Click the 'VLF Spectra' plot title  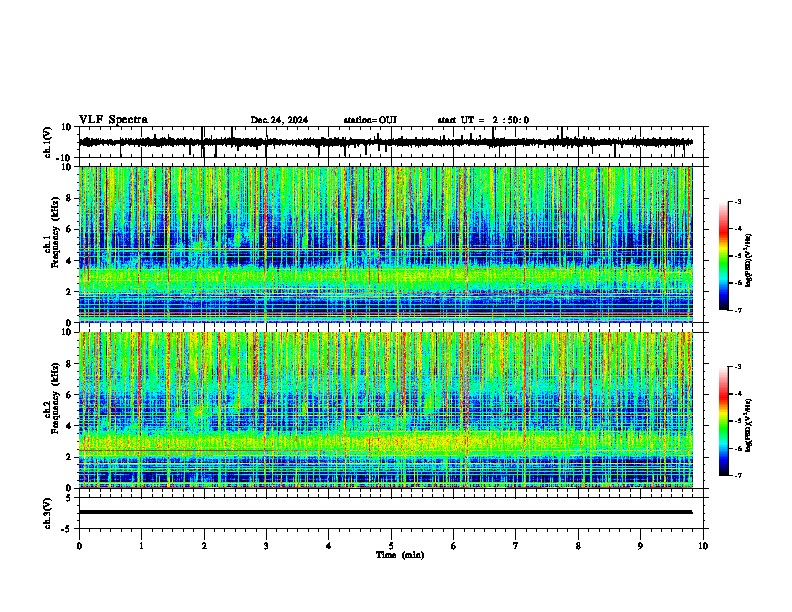tap(113, 120)
